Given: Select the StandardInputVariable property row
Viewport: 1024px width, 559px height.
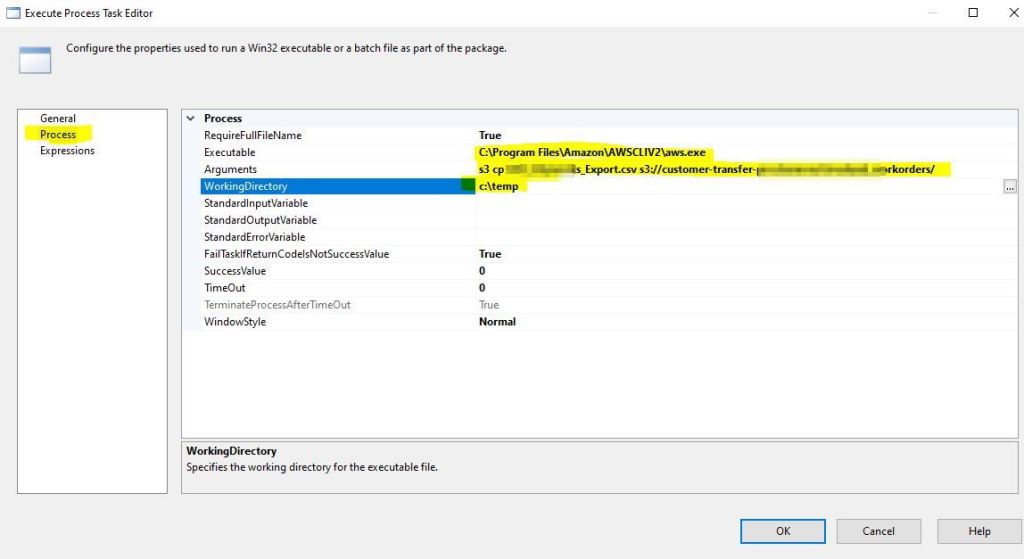Looking at the screenshot, I should point(256,203).
